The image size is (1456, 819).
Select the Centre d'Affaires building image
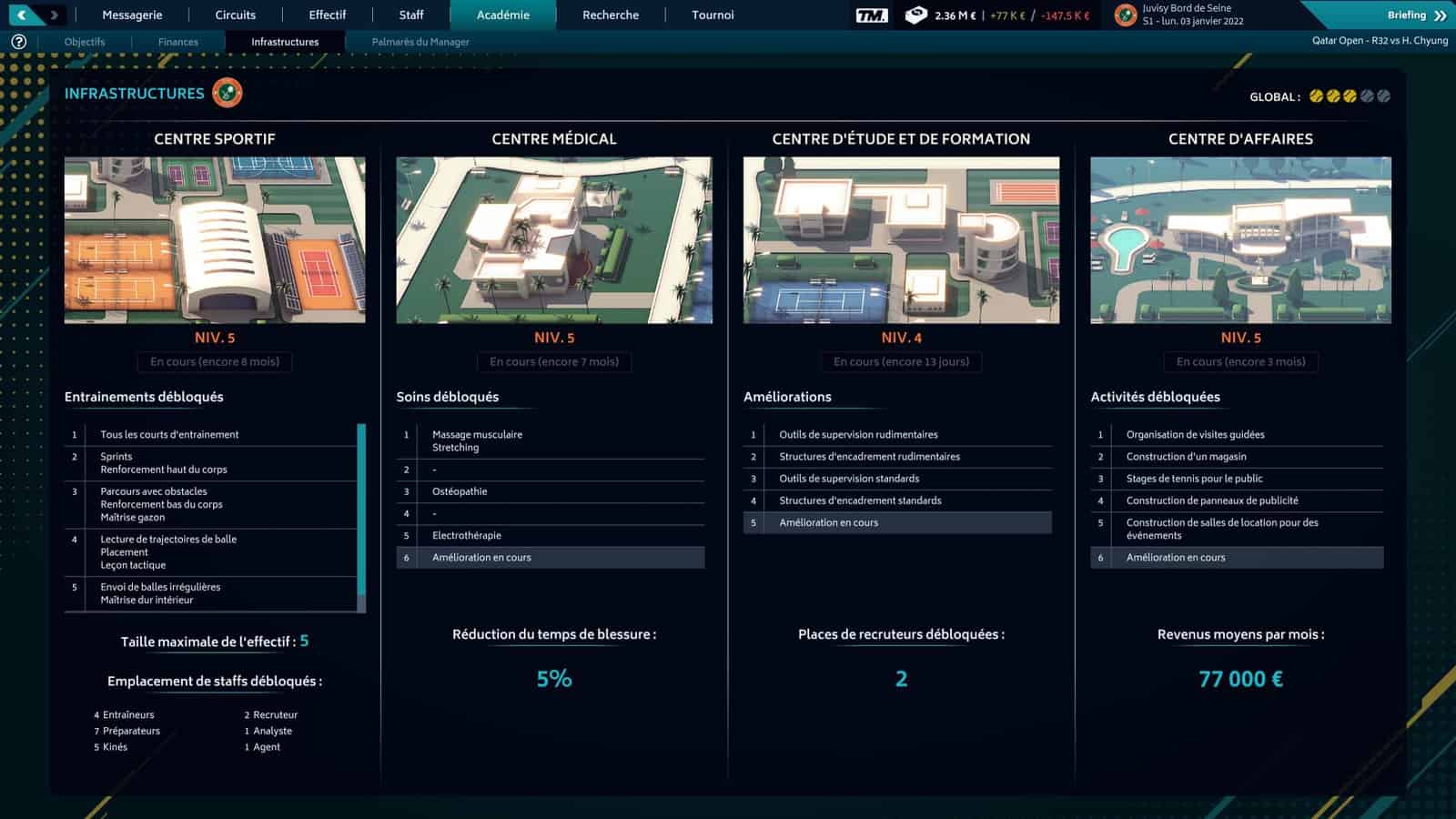pos(1240,240)
